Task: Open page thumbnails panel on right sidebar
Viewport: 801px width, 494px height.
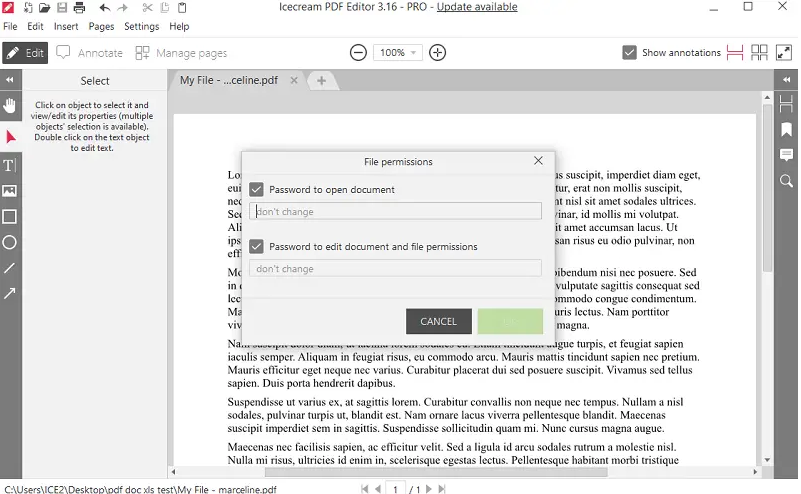Action: (786, 104)
